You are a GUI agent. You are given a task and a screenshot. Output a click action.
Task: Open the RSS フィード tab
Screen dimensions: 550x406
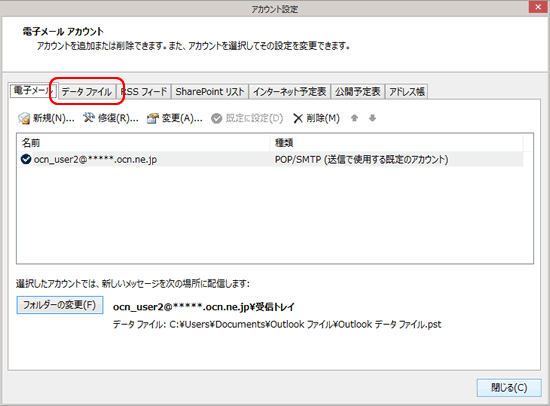(x=144, y=92)
